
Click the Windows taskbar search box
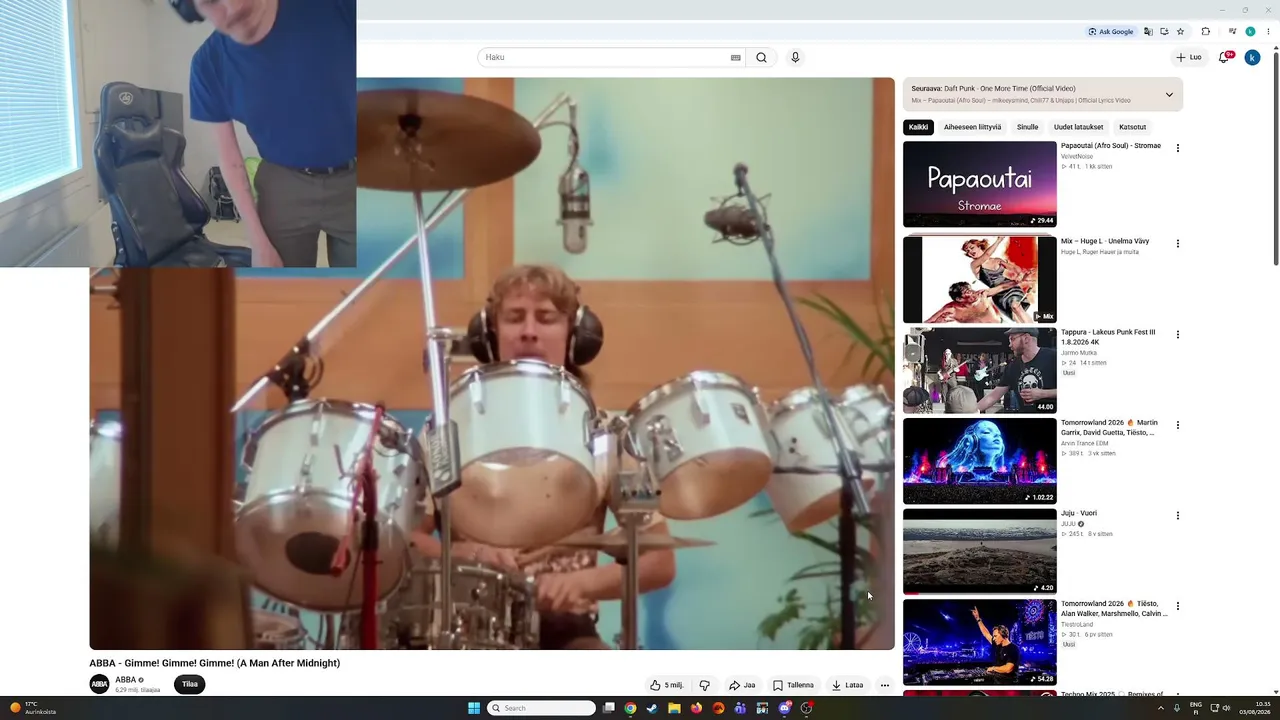point(541,708)
